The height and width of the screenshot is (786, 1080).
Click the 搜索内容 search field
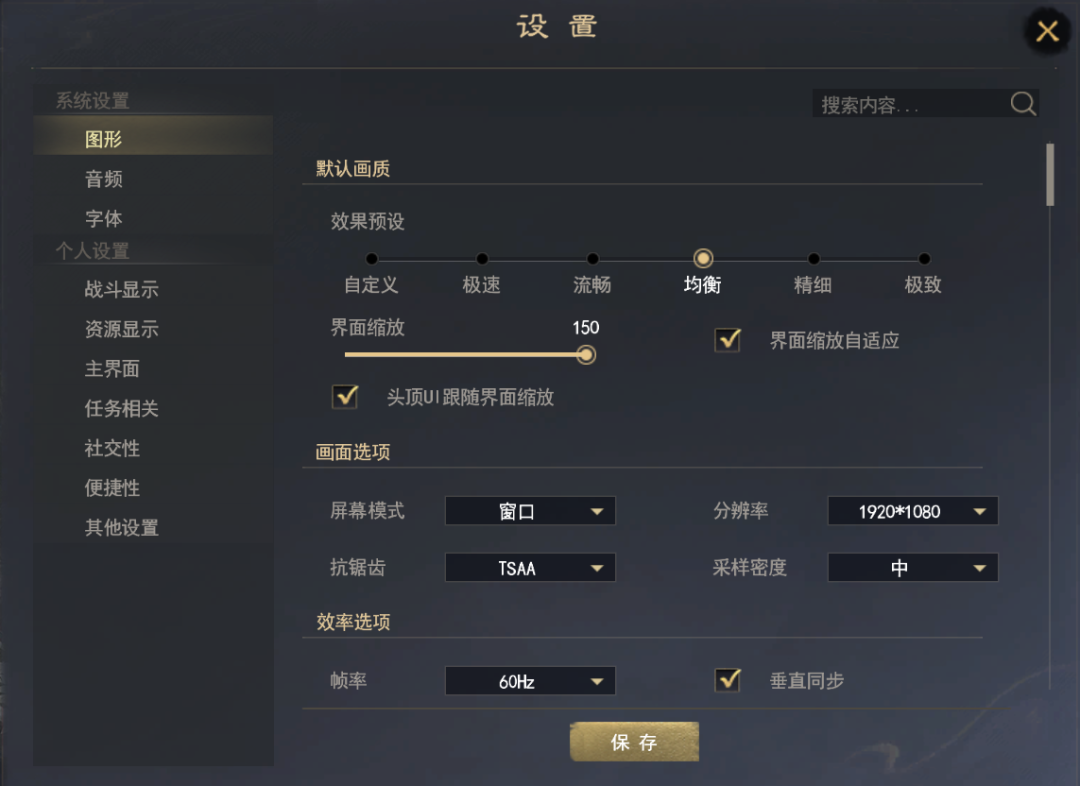coord(910,104)
